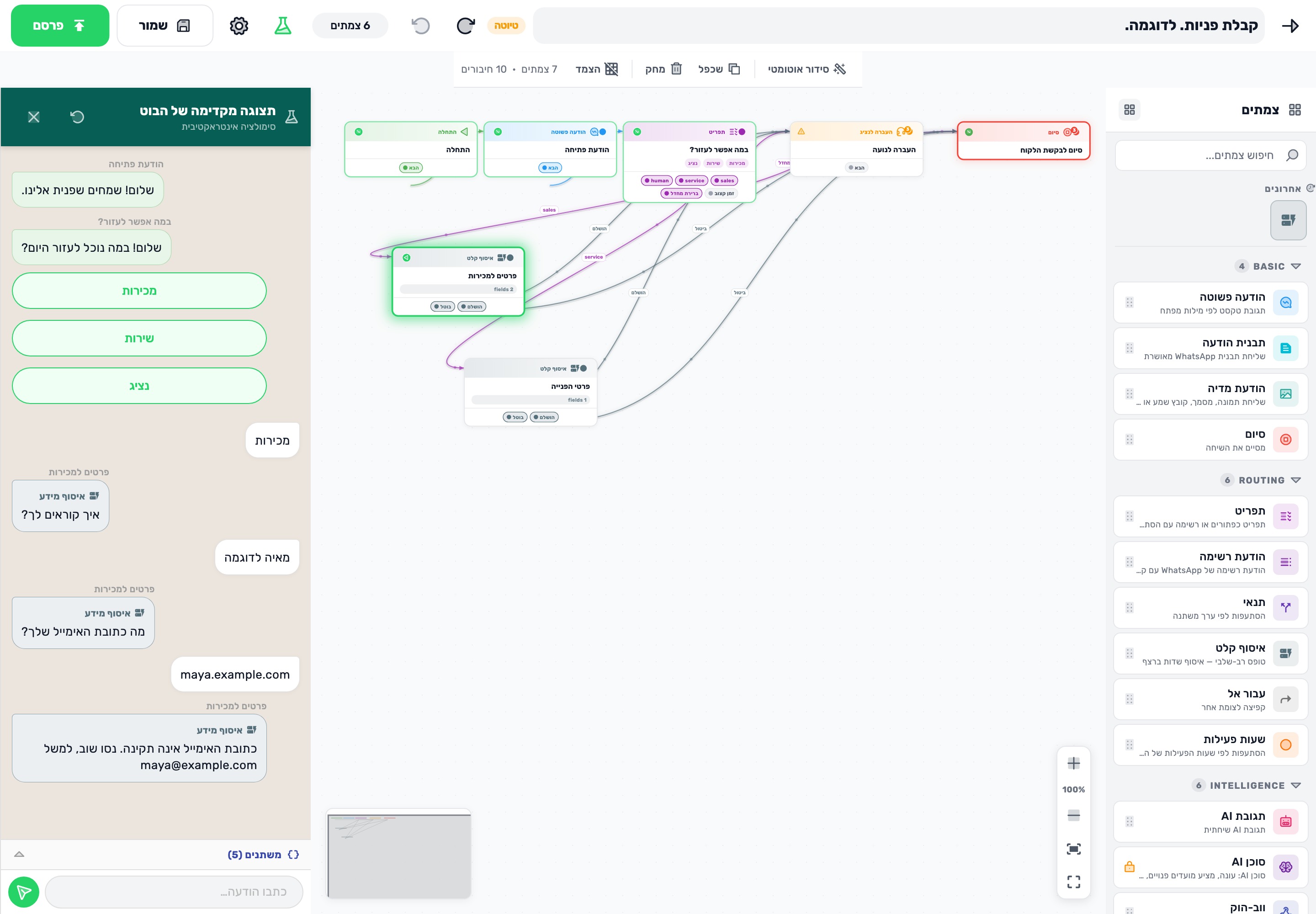The width and height of the screenshot is (1316, 914).
Task: Collapse the INTELLIGENCE nodes category
Action: pos(1246,785)
